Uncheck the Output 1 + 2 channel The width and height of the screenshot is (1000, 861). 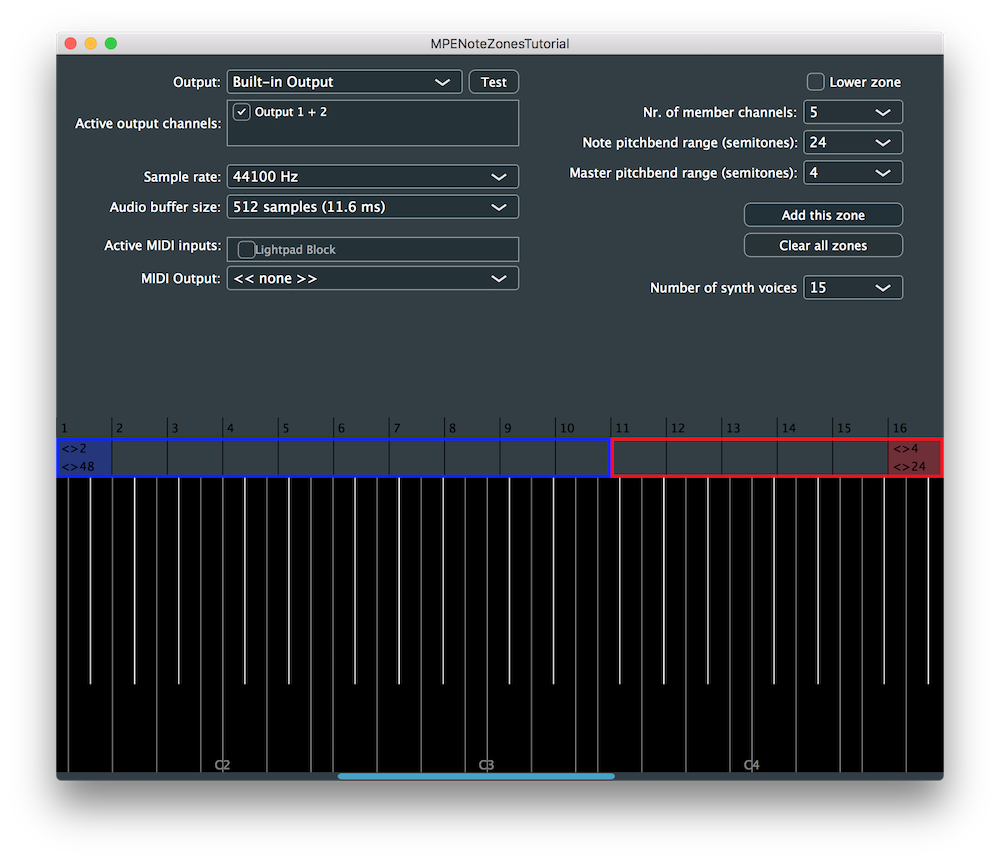tap(242, 112)
